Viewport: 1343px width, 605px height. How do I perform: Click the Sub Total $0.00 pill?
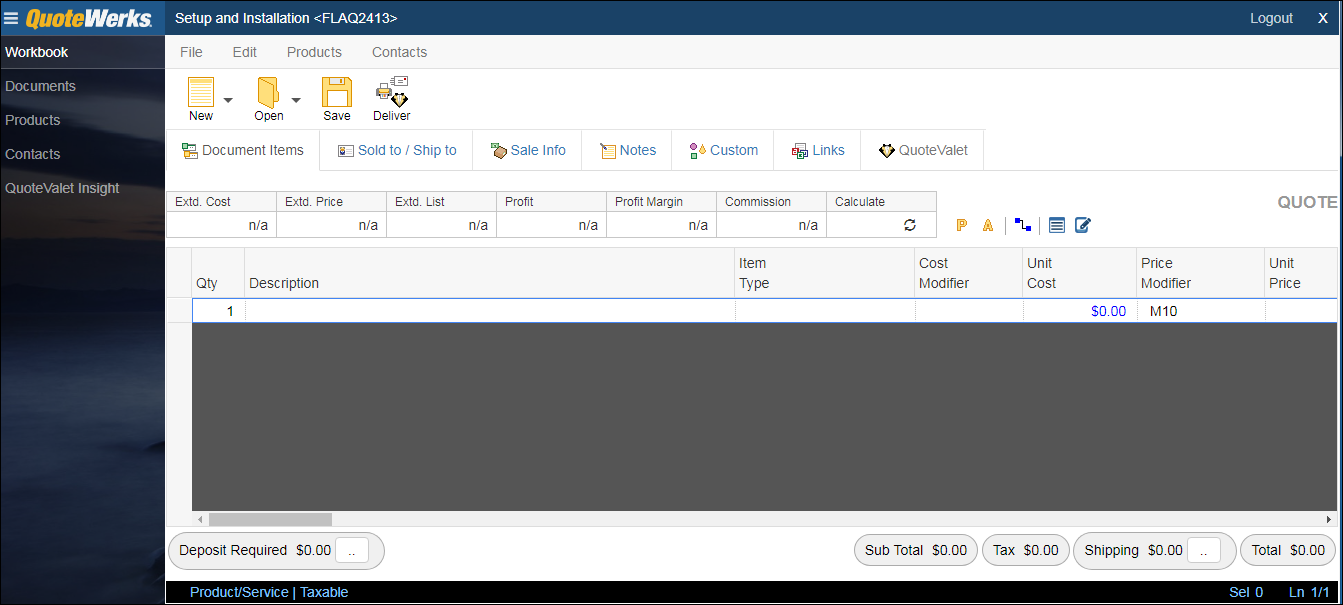916,551
